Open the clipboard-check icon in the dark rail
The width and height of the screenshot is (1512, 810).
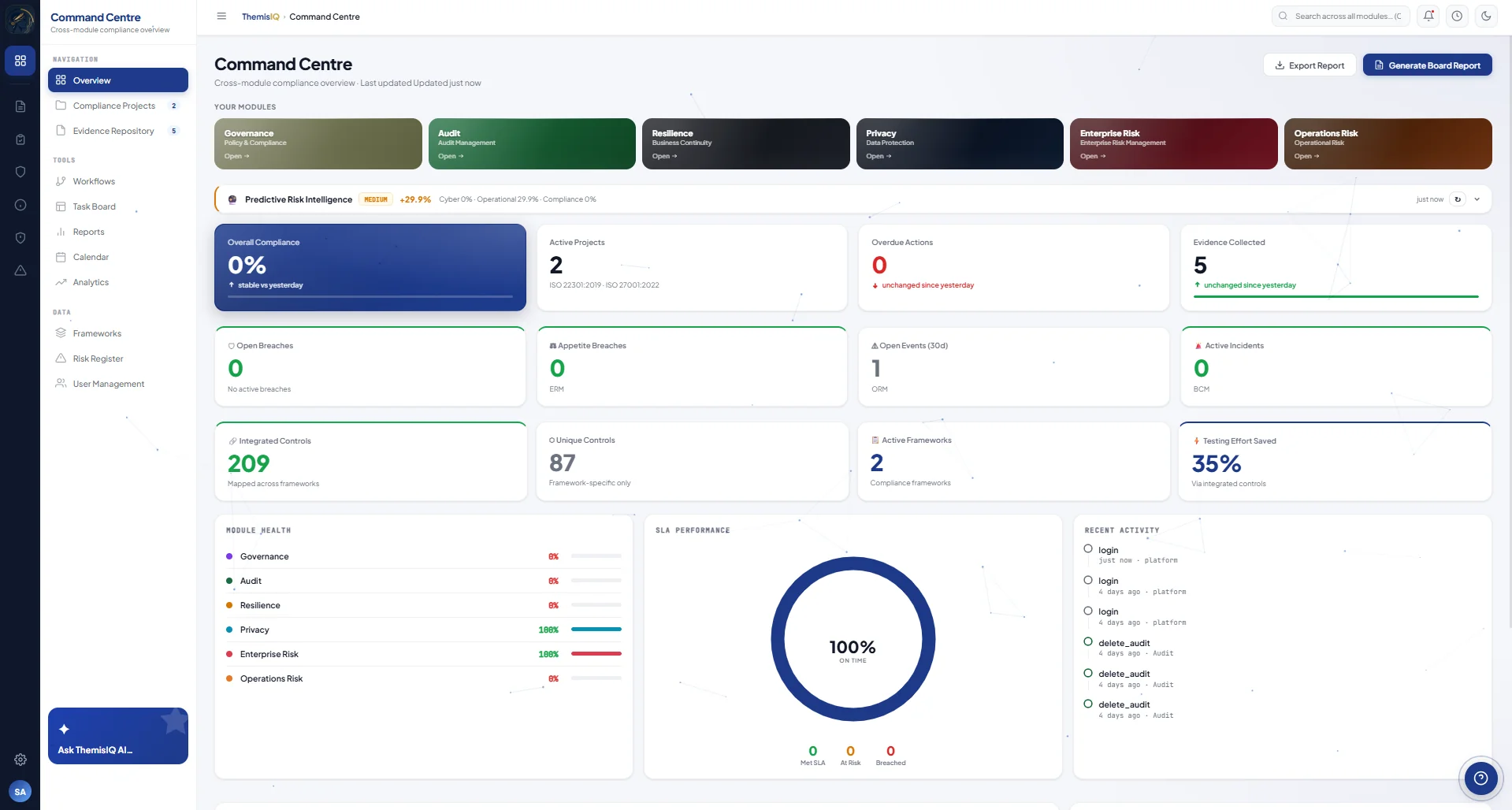pyautogui.click(x=20, y=139)
